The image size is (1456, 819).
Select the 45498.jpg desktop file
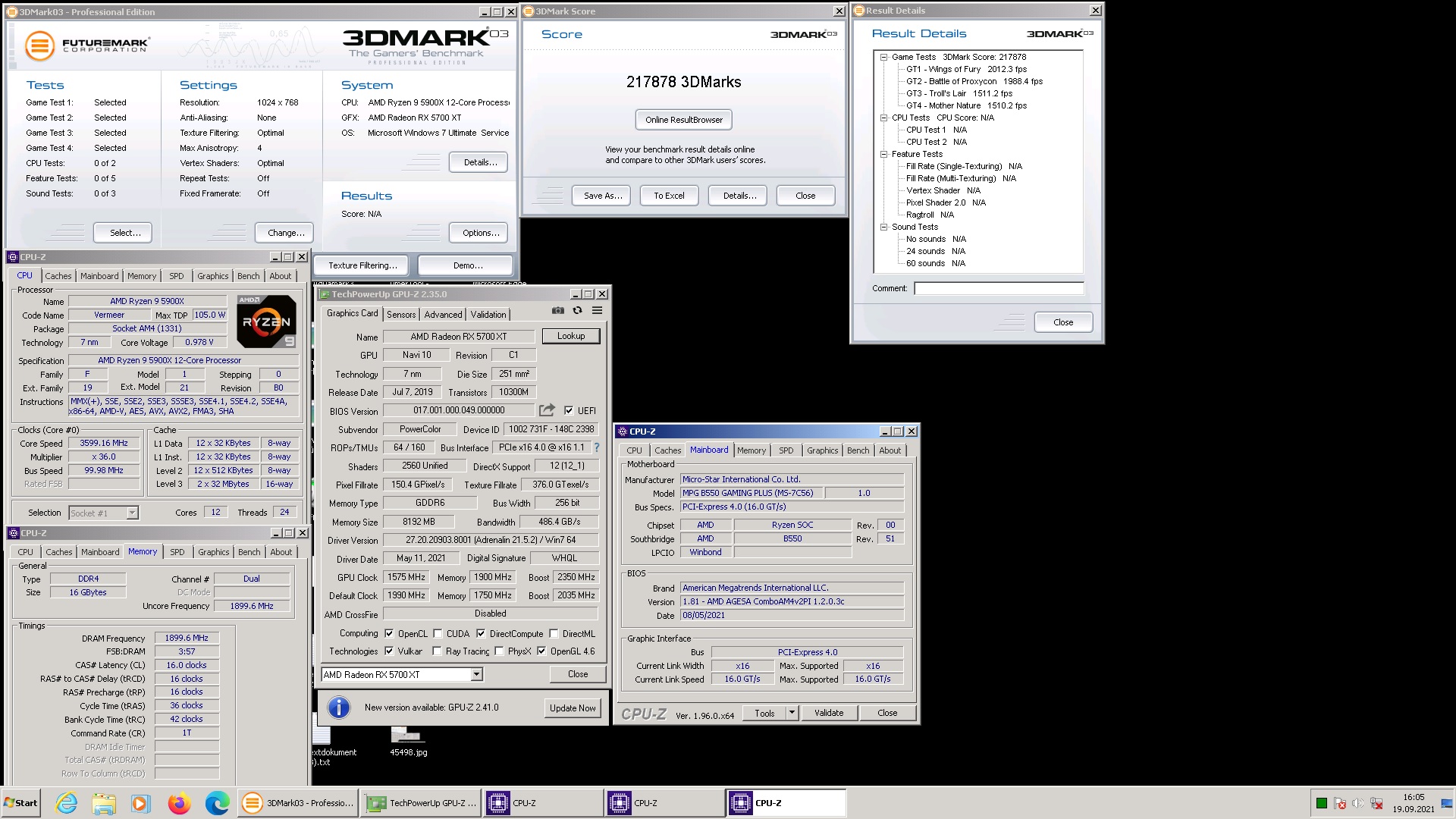tap(408, 741)
